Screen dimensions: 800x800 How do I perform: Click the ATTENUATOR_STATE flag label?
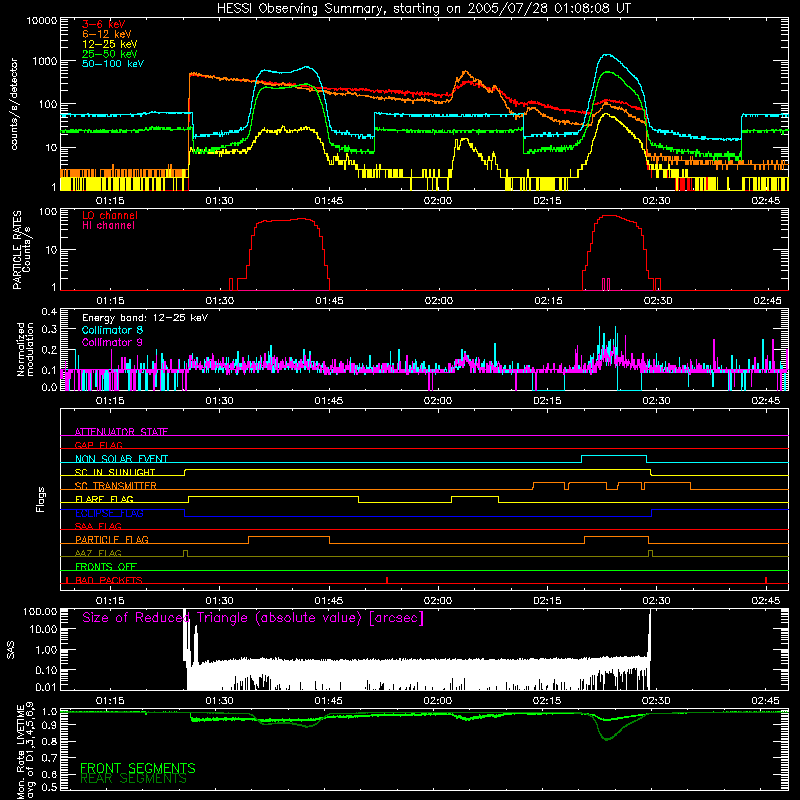click(x=121, y=432)
